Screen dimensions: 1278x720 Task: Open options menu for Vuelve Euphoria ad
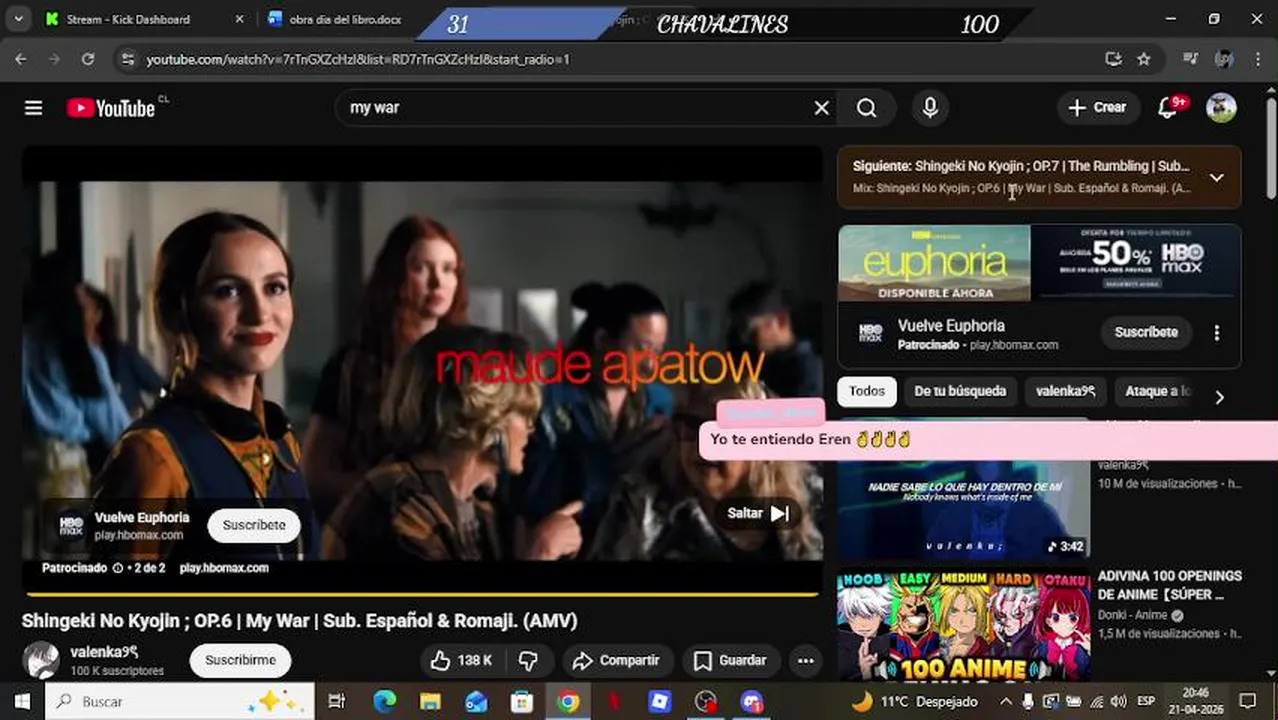point(1216,333)
